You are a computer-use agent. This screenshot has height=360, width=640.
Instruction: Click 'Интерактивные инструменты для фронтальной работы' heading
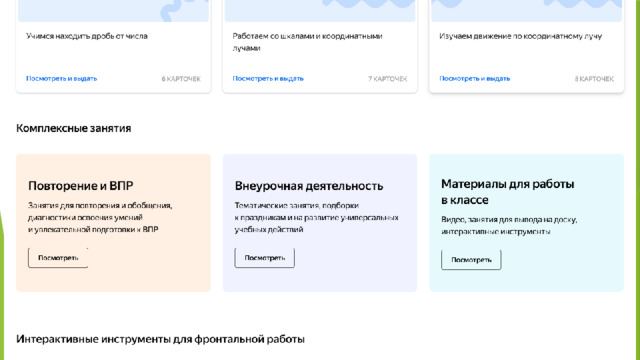[x=160, y=339]
